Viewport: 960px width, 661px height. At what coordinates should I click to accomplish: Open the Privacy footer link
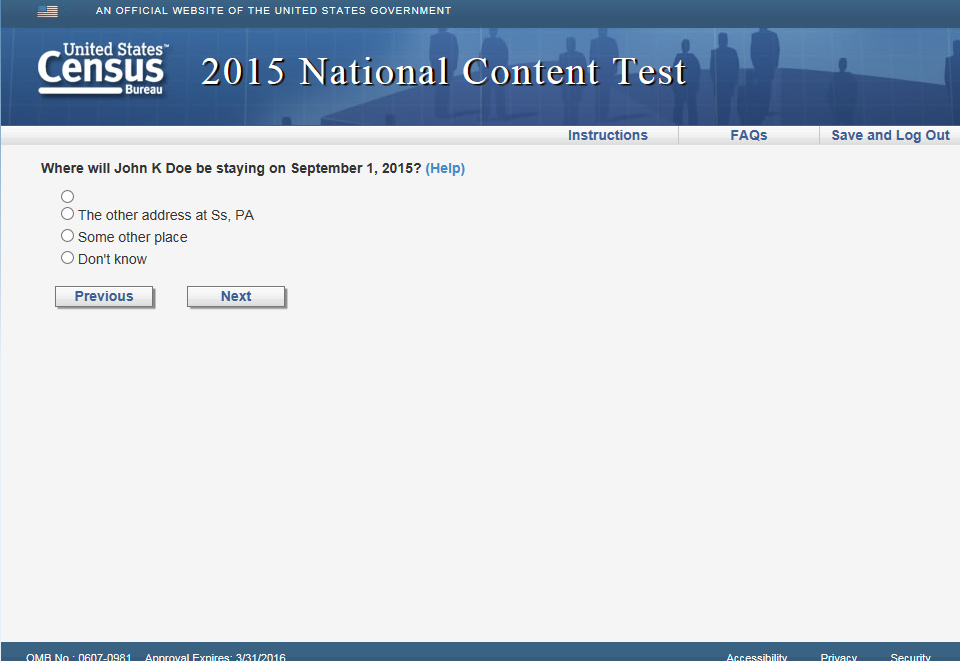[838, 657]
